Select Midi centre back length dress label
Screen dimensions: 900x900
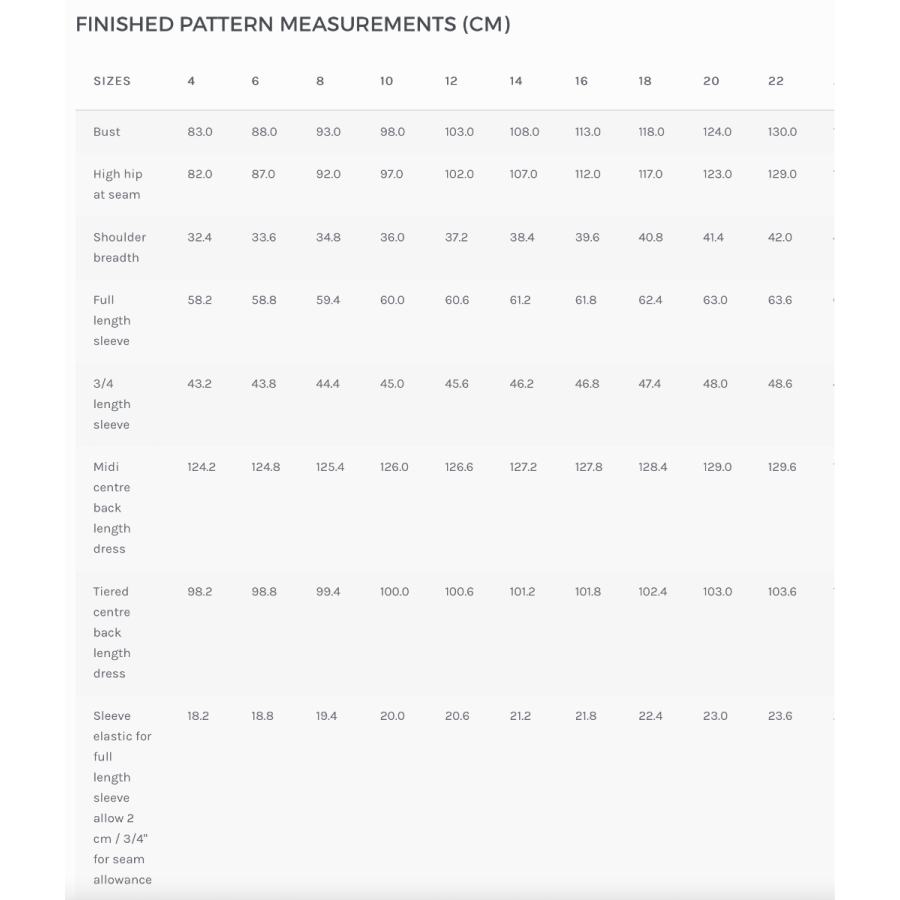pyautogui.click(x=111, y=507)
